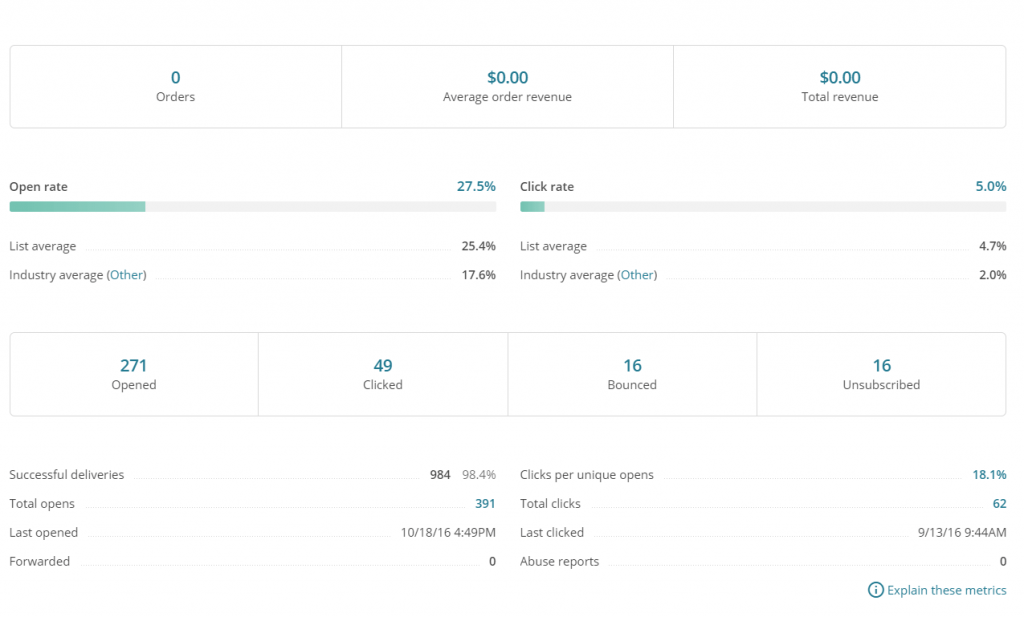Open the 271 Opened recipients count
Image resolution: width=1024 pixels, height=617 pixels.
(134, 366)
